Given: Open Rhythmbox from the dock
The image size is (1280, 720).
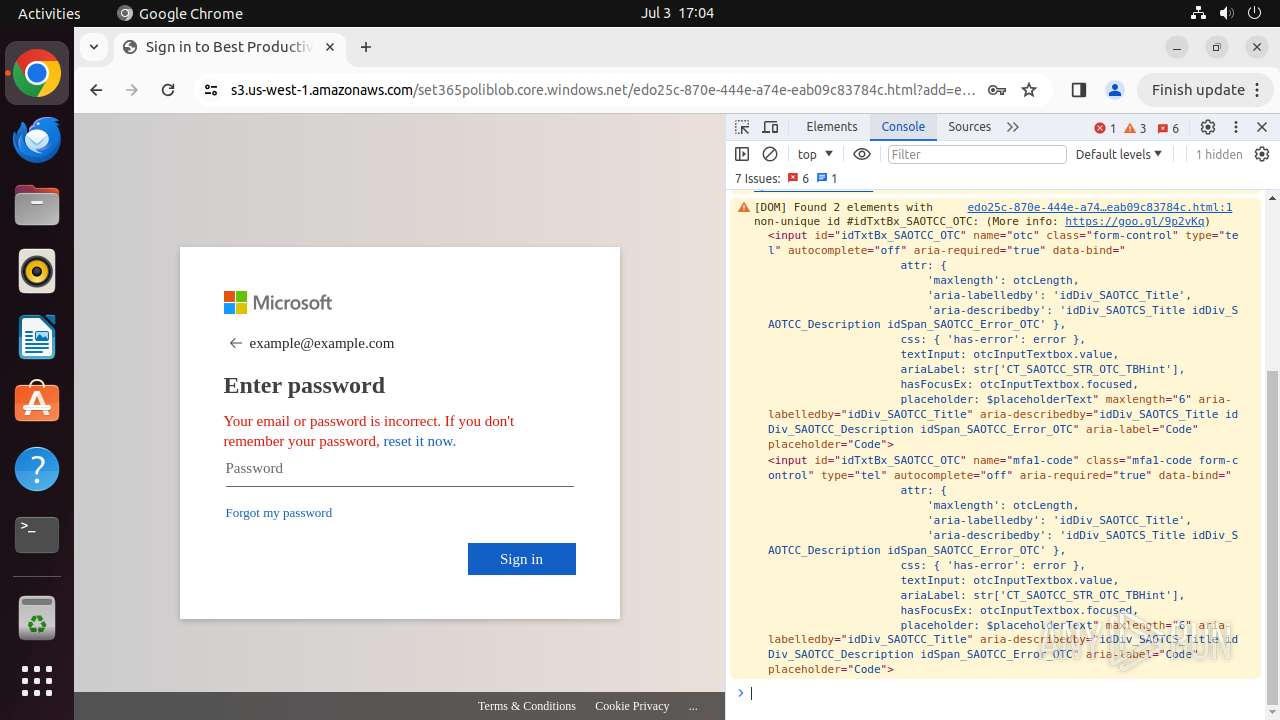Looking at the screenshot, I should coord(37,272).
